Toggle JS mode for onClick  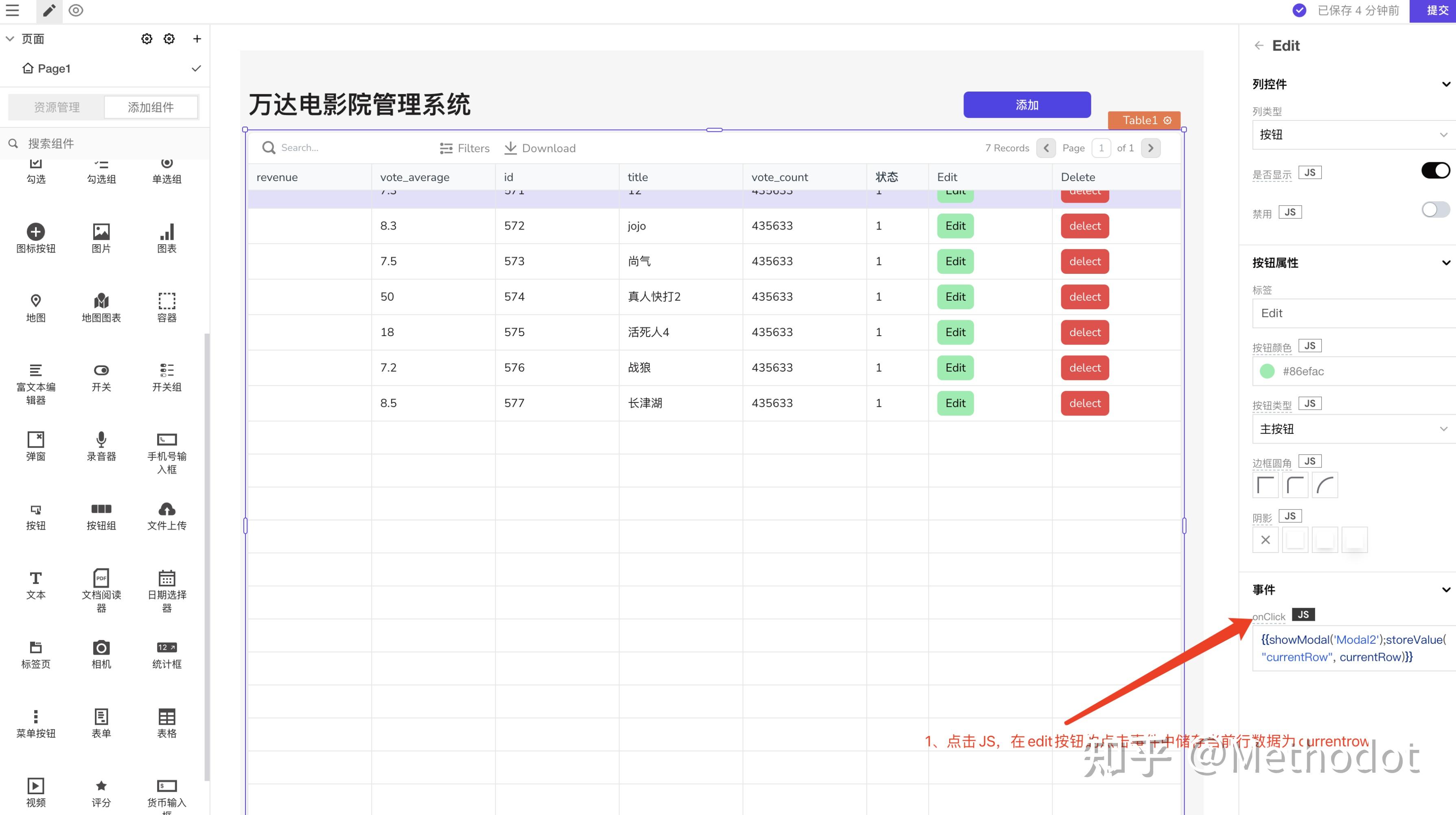point(1303,614)
